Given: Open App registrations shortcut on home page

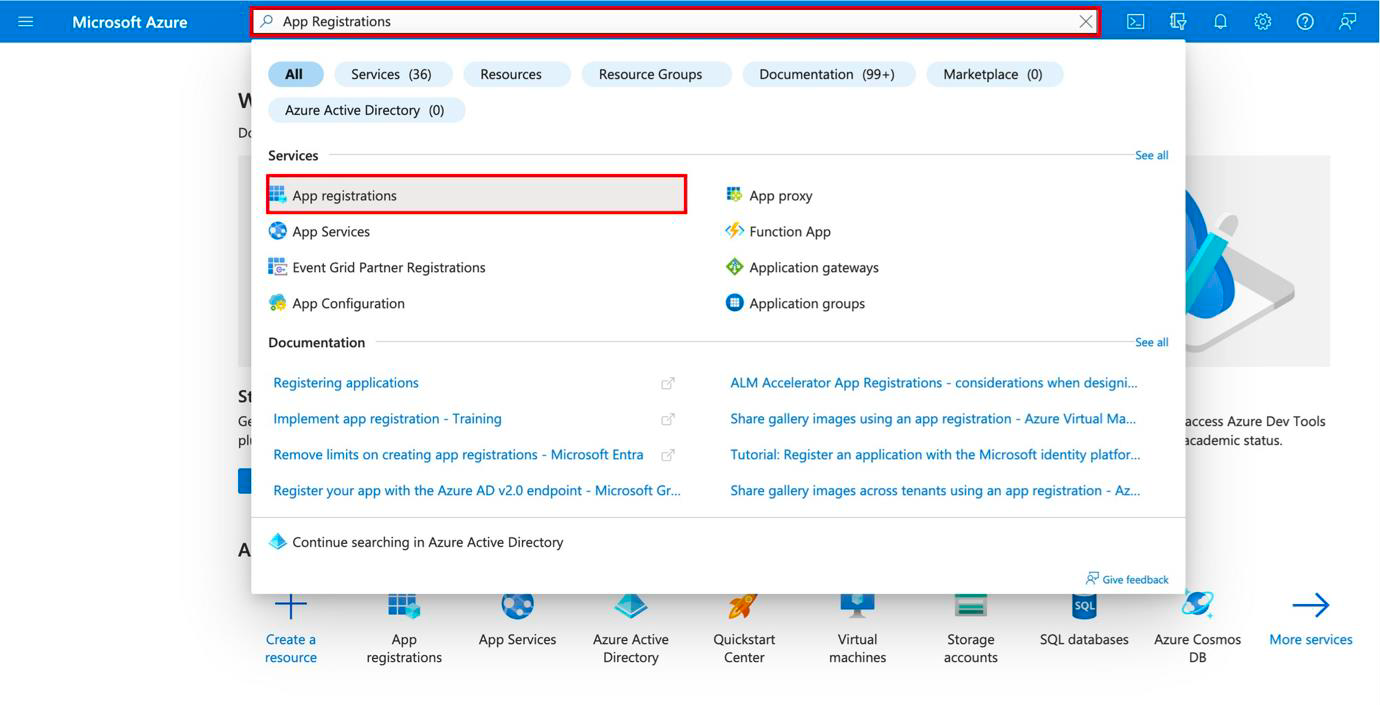Looking at the screenshot, I should click(x=404, y=627).
